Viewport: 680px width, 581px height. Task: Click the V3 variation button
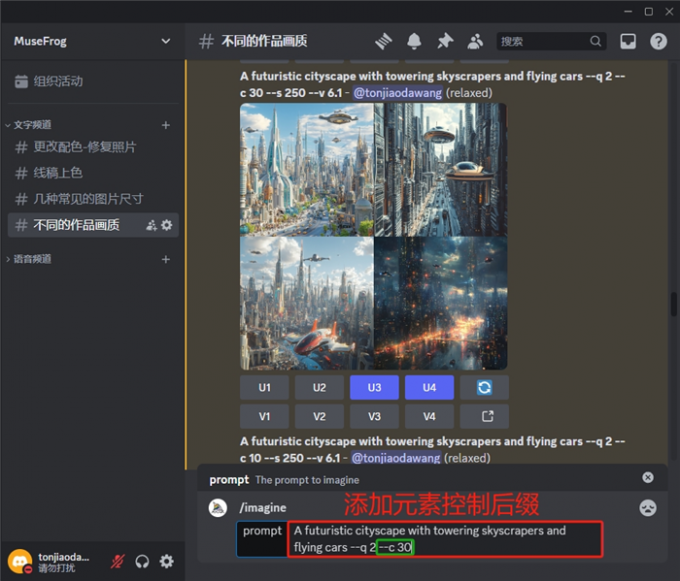[374, 416]
